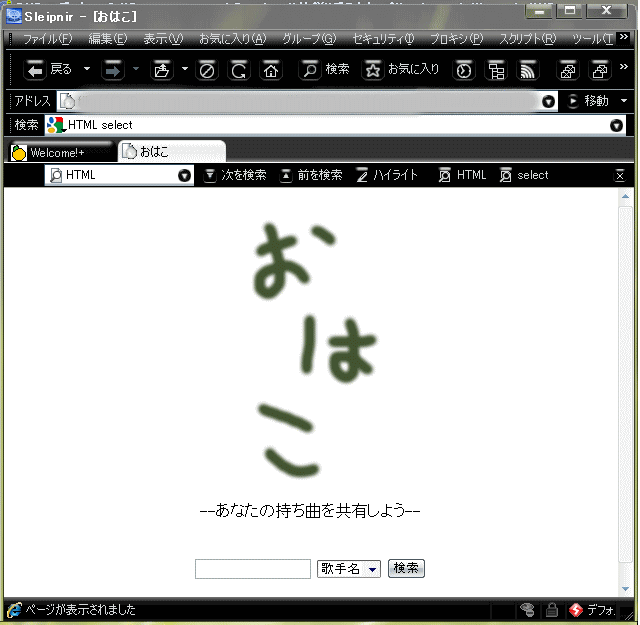Open the 表示 menu
Viewport: 640px width, 625px height.
tap(163, 39)
